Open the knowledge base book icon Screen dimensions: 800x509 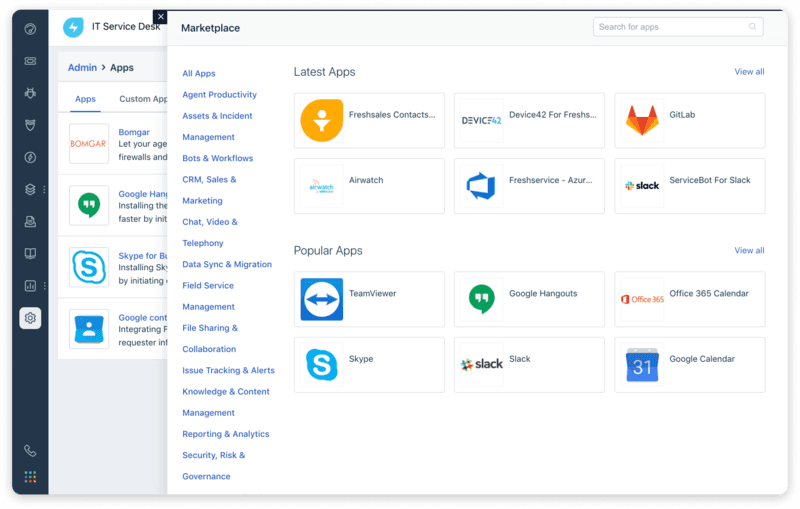click(30, 253)
